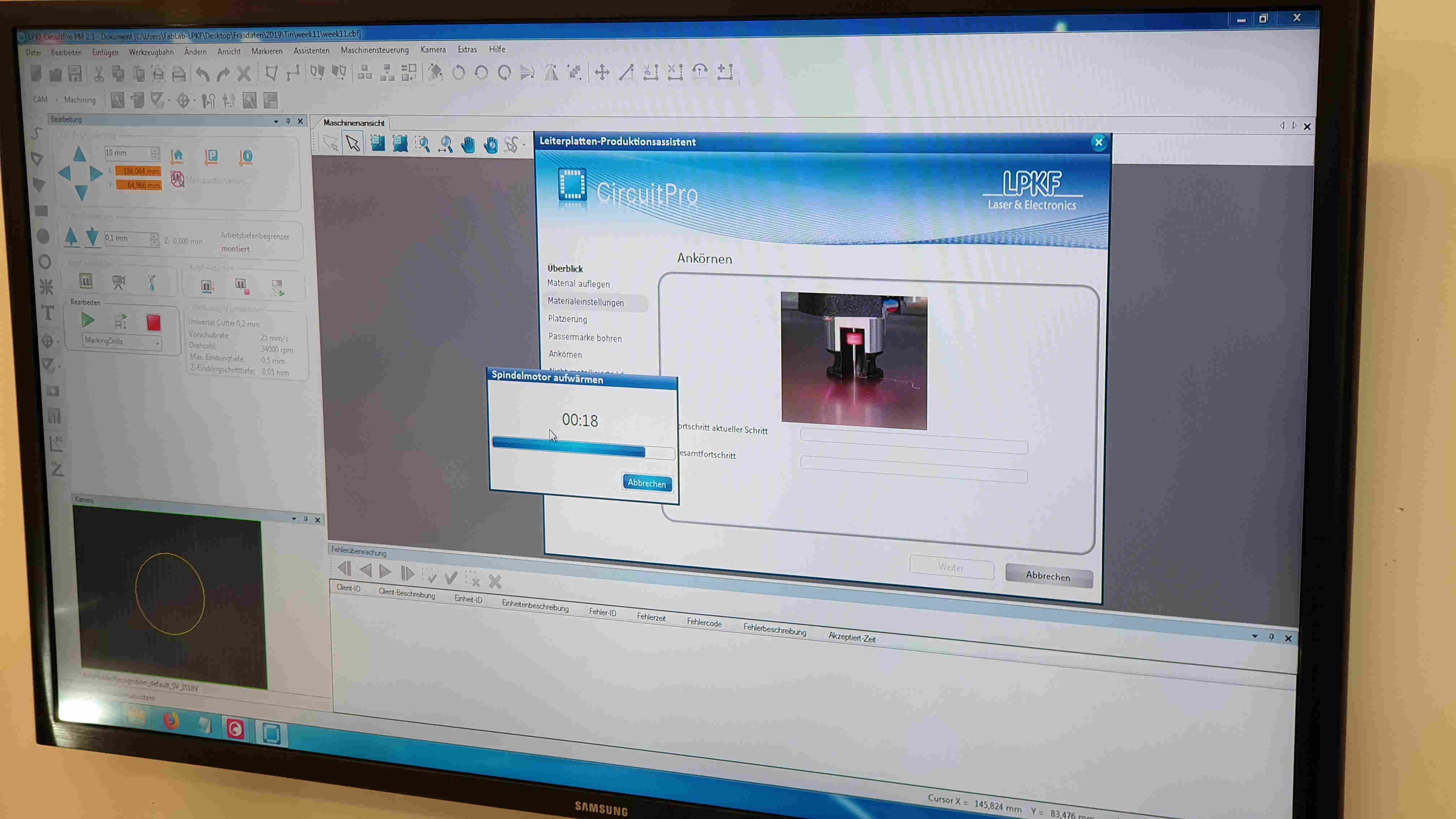Image resolution: width=1456 pixels, height=819 pixels.
Task: Open the MarkingDrills phase dropdown
Action: [x=157, y=343]
